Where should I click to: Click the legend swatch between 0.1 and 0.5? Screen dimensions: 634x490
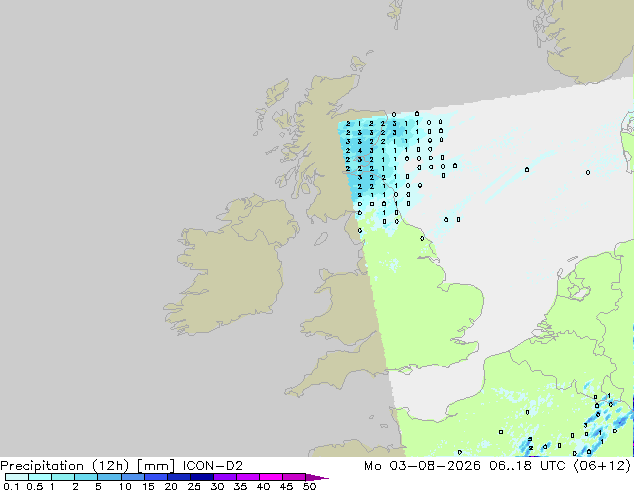click(17, 477)
